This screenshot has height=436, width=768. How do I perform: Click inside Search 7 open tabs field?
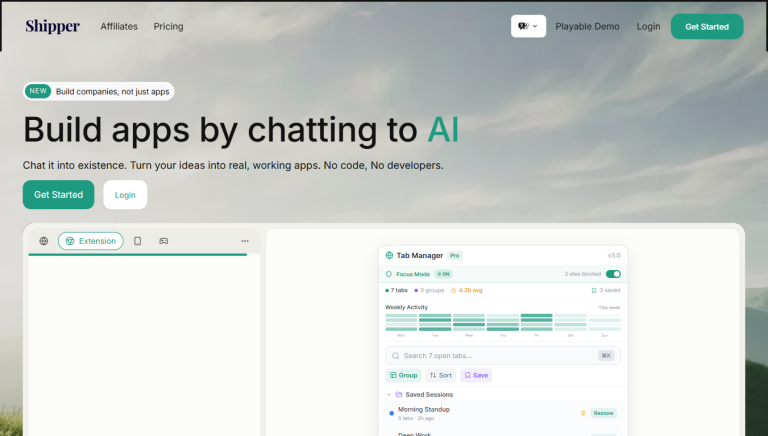click(503, 356)
